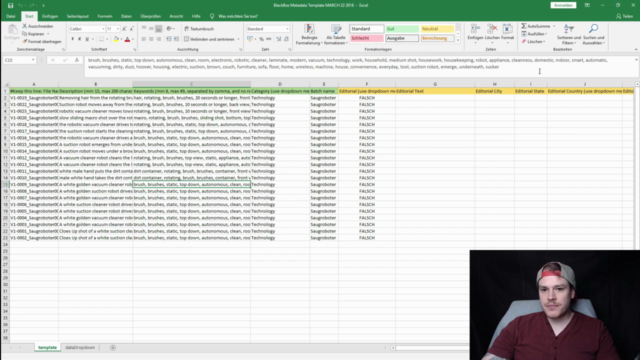Apply the Ausgabe cell style
The image size is (640, 360).
coord(402,38)
